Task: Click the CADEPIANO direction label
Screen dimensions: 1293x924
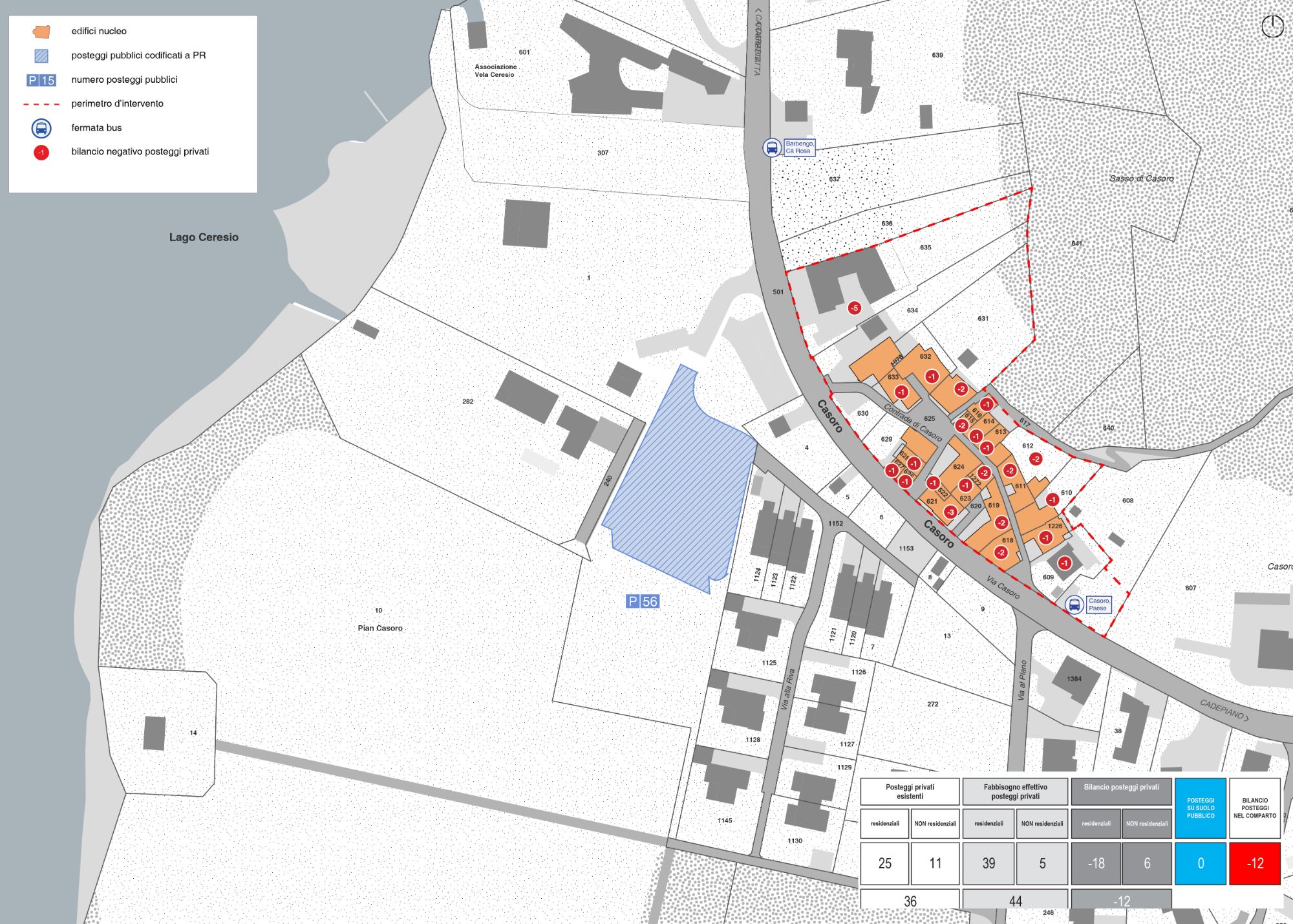Action: (x=1224, y=711)
